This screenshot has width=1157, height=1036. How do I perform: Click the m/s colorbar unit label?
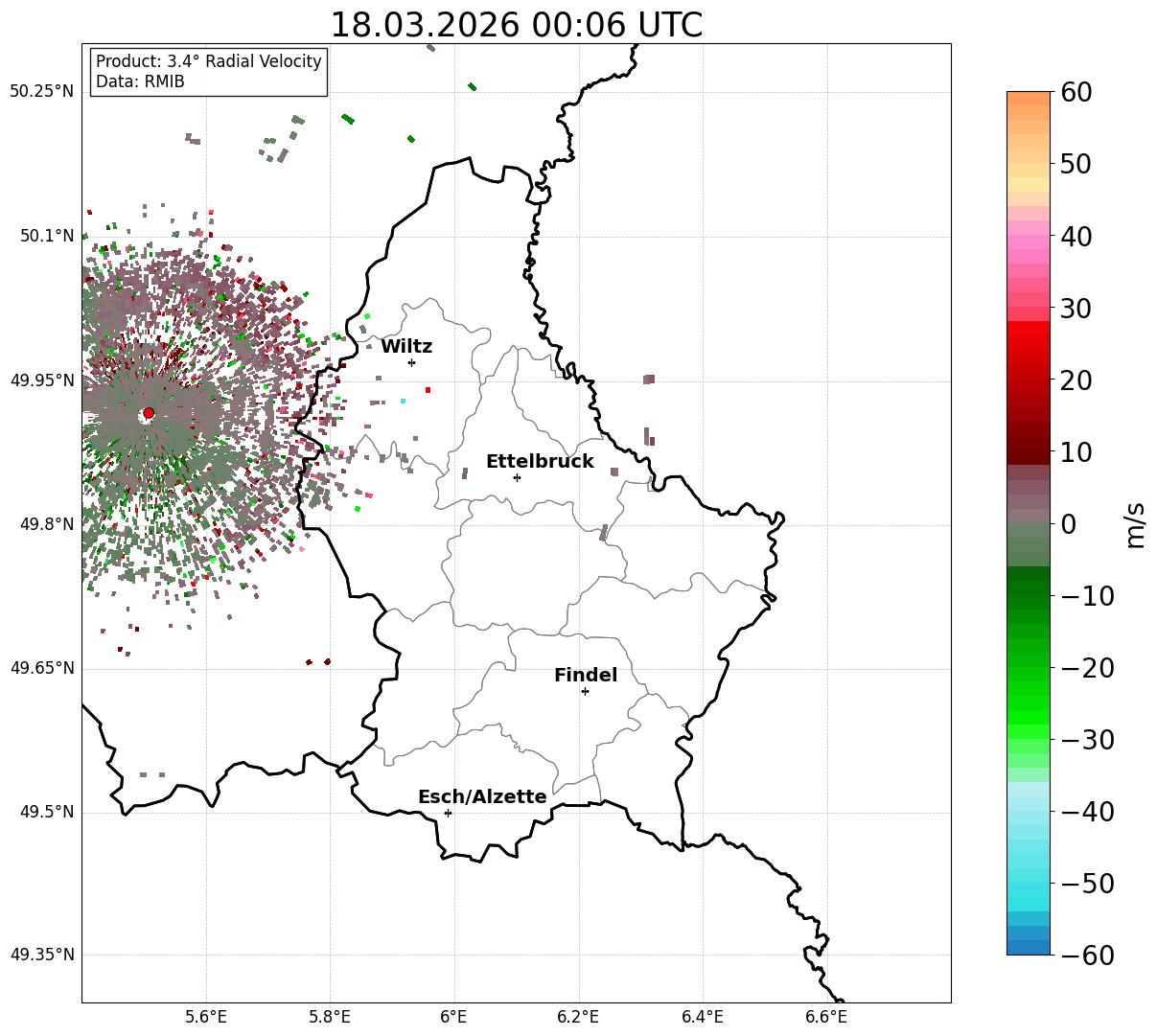[1135, 524]
